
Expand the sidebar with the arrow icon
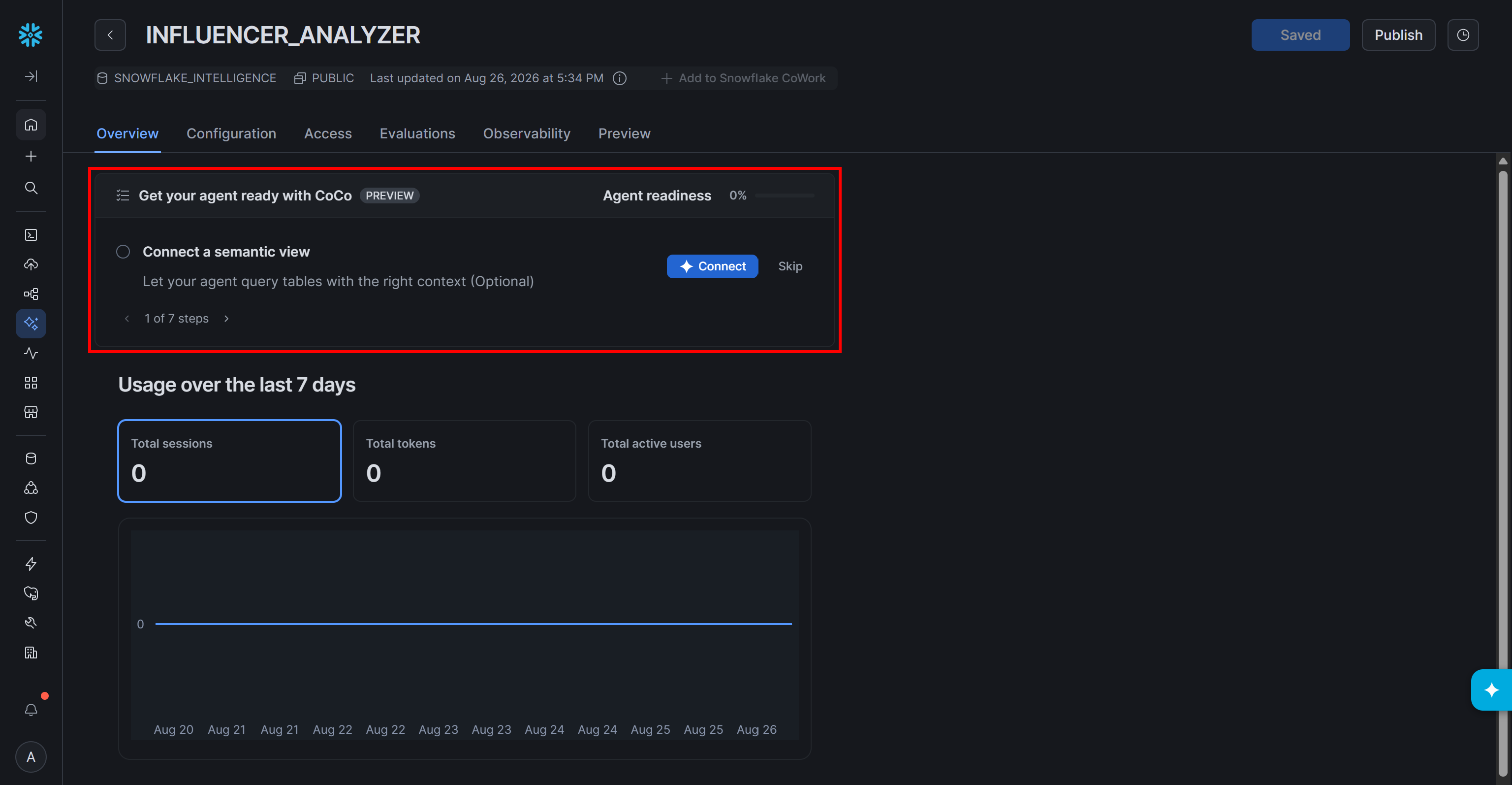click(x=31, y=76)
